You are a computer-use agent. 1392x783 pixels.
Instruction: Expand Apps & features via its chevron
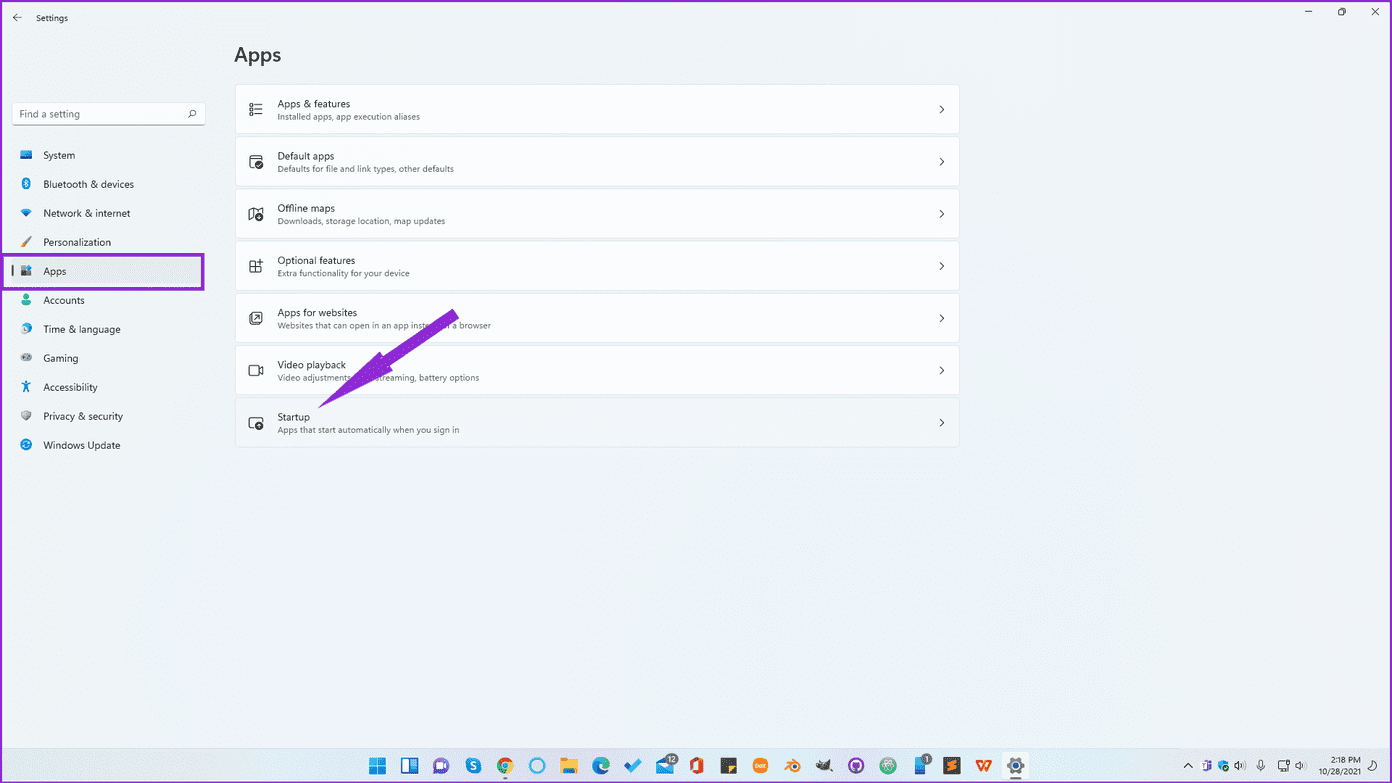click(x=941, y=109)
